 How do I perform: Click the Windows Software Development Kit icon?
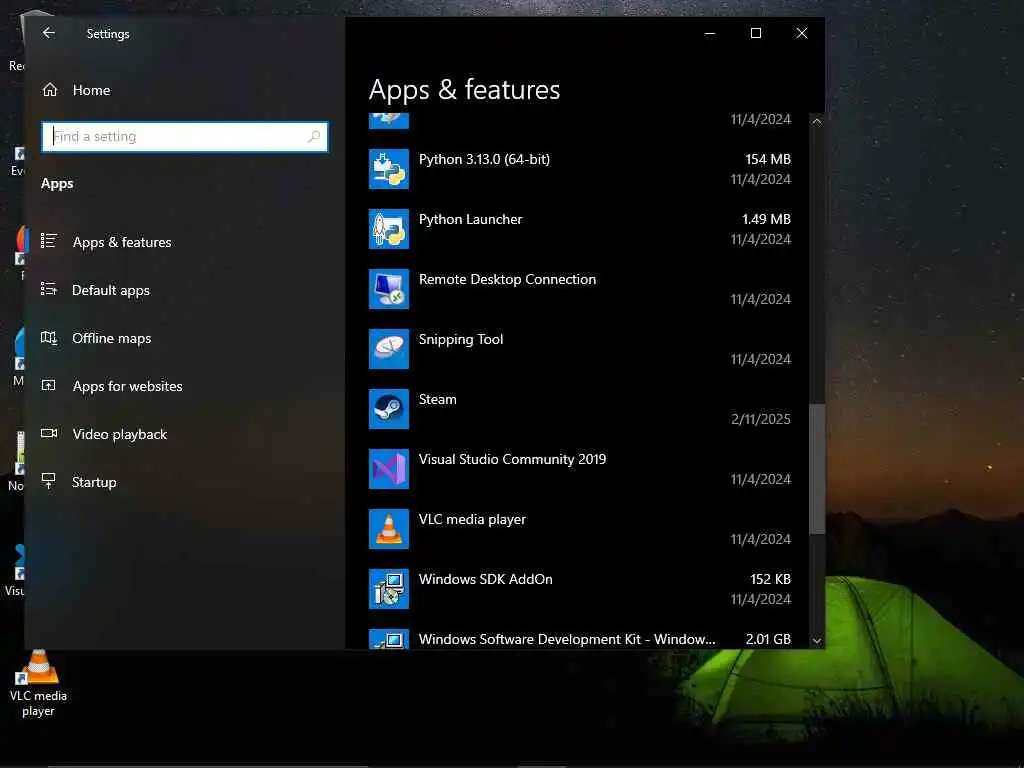coord(389,639)
